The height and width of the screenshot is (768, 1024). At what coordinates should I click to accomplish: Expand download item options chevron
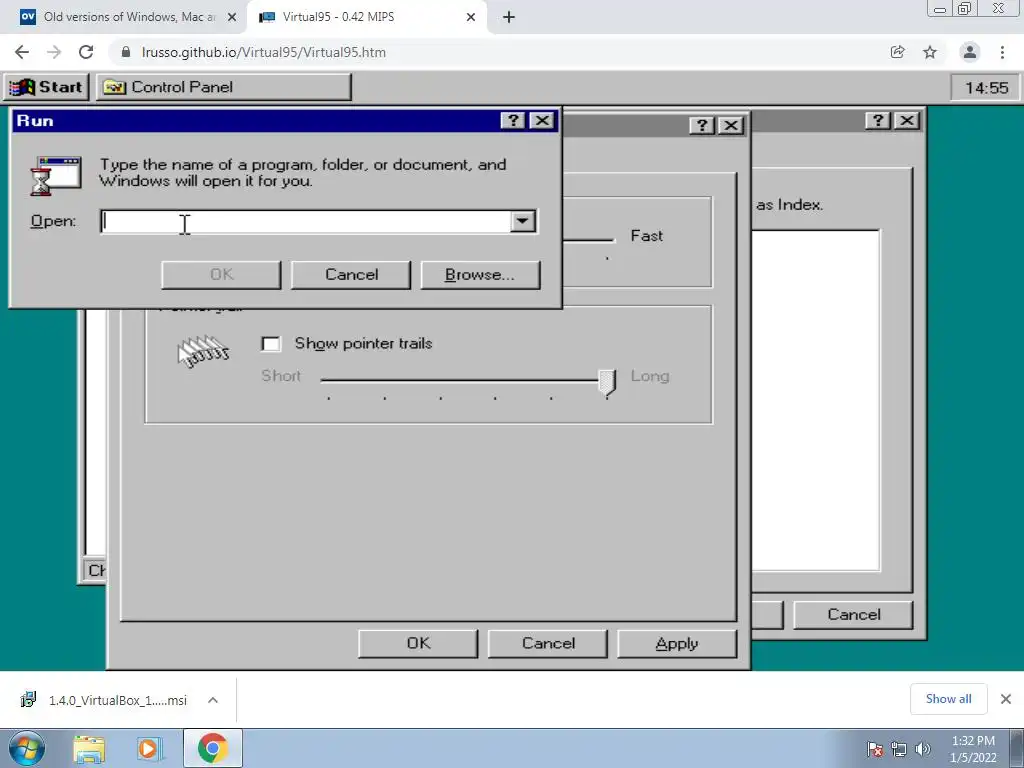click(x=213, y=700)
